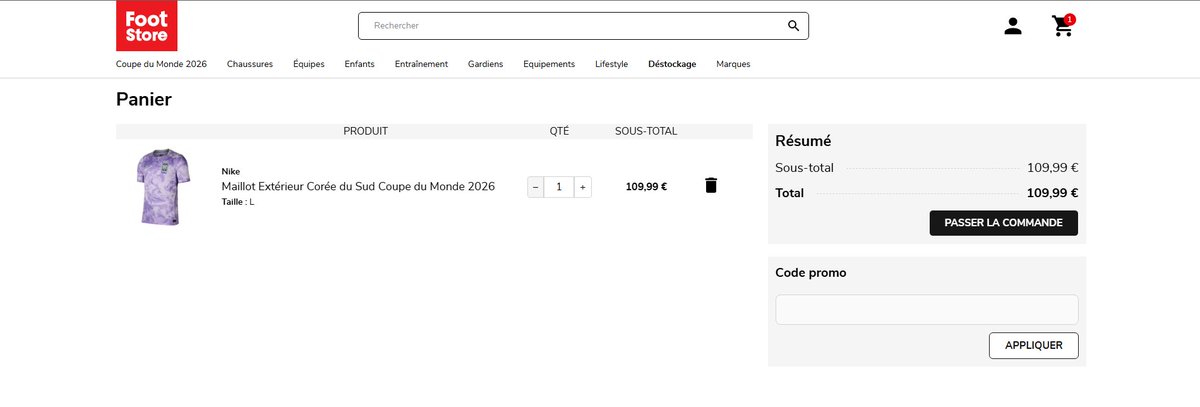This screenshot has width=1200, height=407.
Task: Click the Panier page heading
Action: 144,99
